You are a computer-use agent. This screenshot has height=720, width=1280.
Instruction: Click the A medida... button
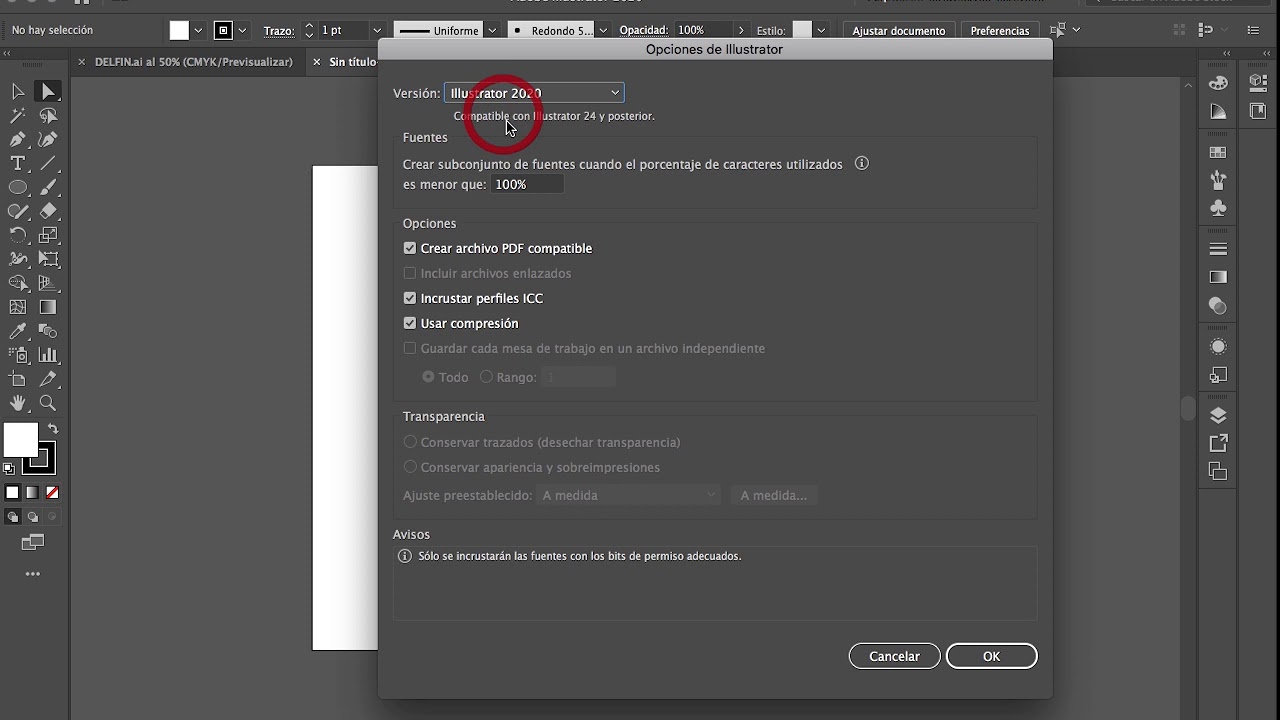(x=774, y=495)
